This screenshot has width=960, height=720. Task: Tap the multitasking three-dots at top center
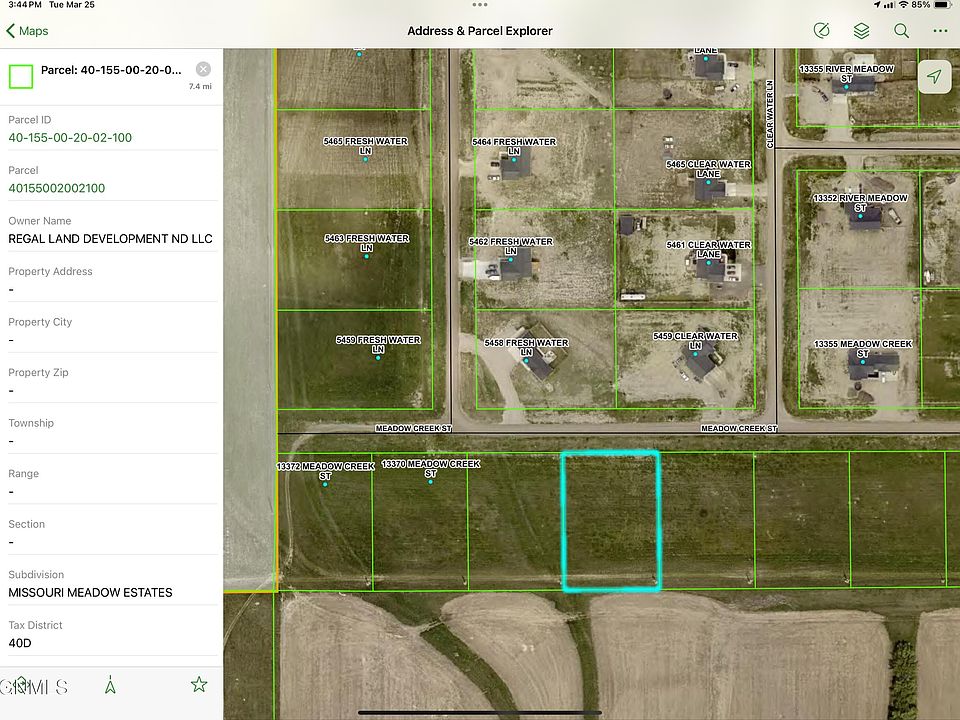coord(480,5)
